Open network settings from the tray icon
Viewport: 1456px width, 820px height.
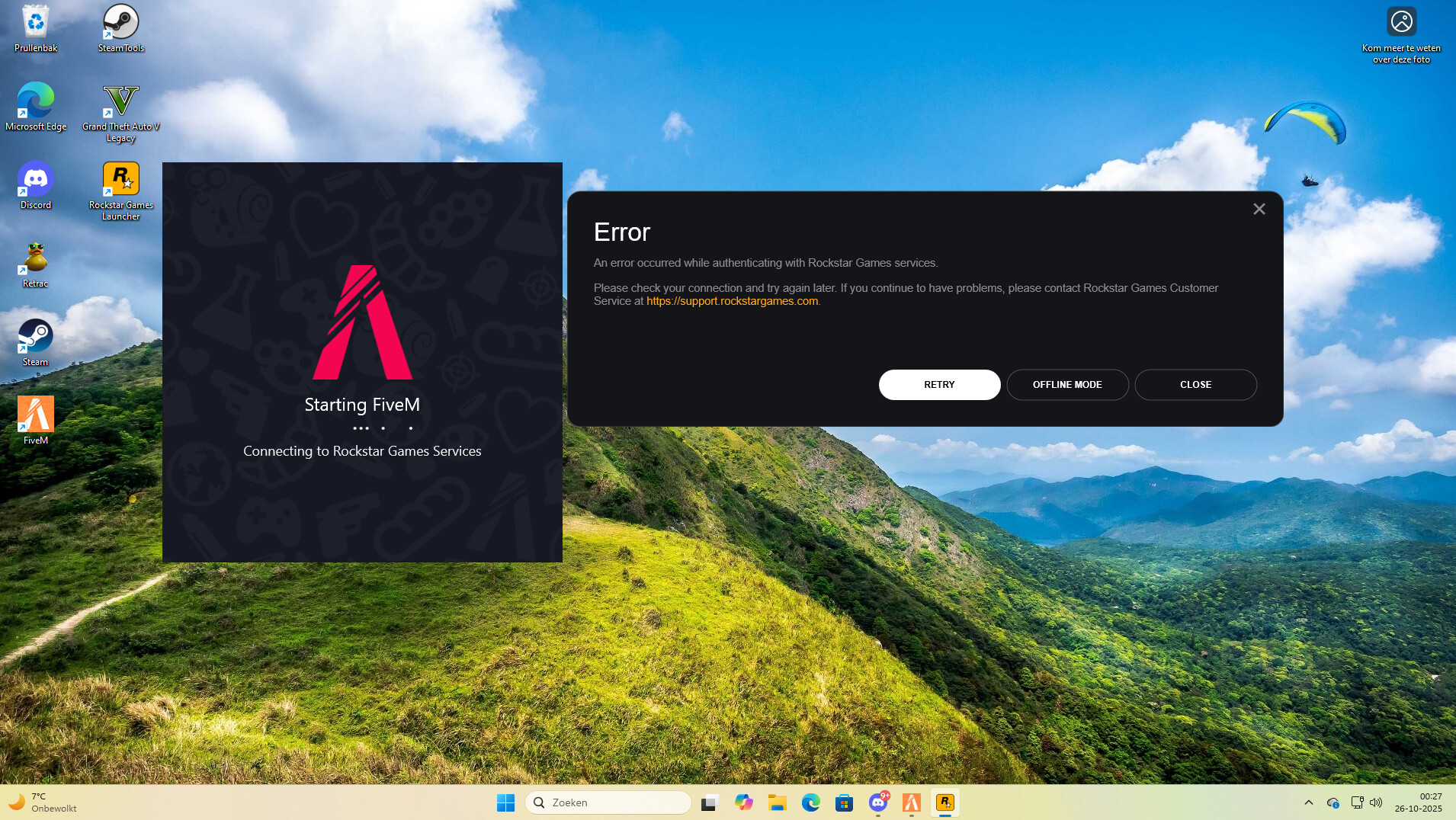coord(1357,802)
